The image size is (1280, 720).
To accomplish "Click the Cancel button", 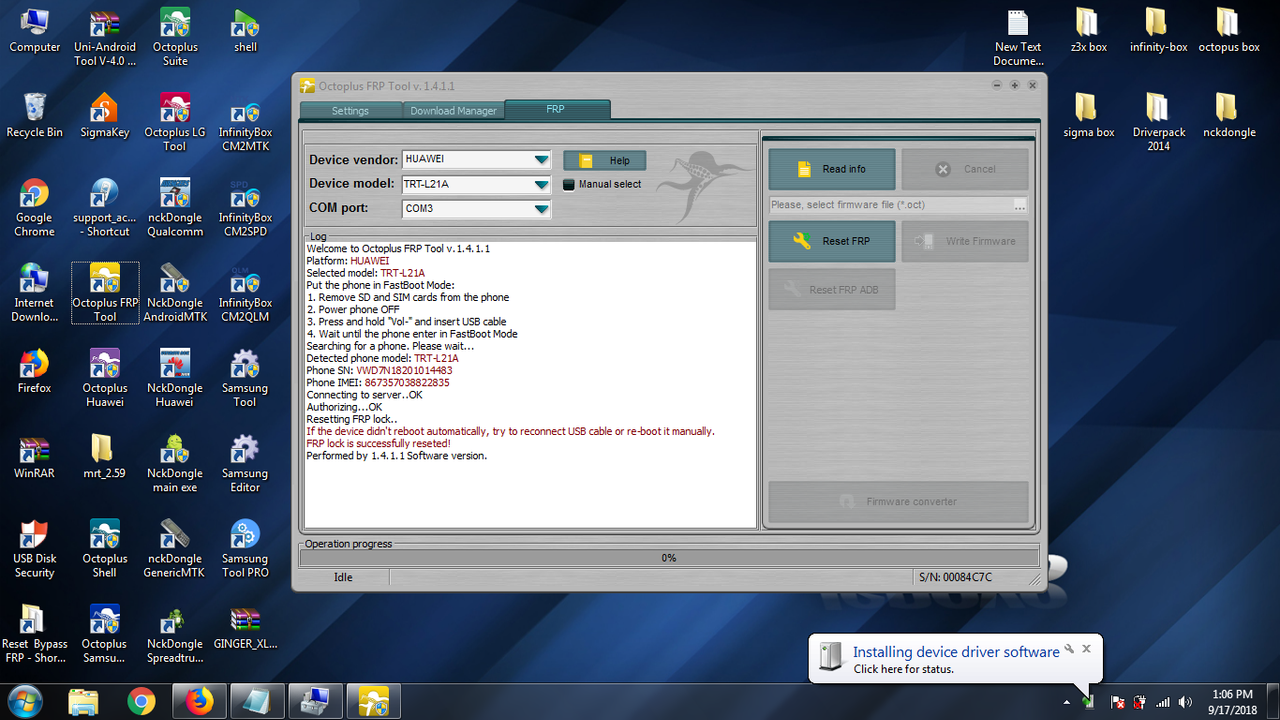I will tap(965, 169).
